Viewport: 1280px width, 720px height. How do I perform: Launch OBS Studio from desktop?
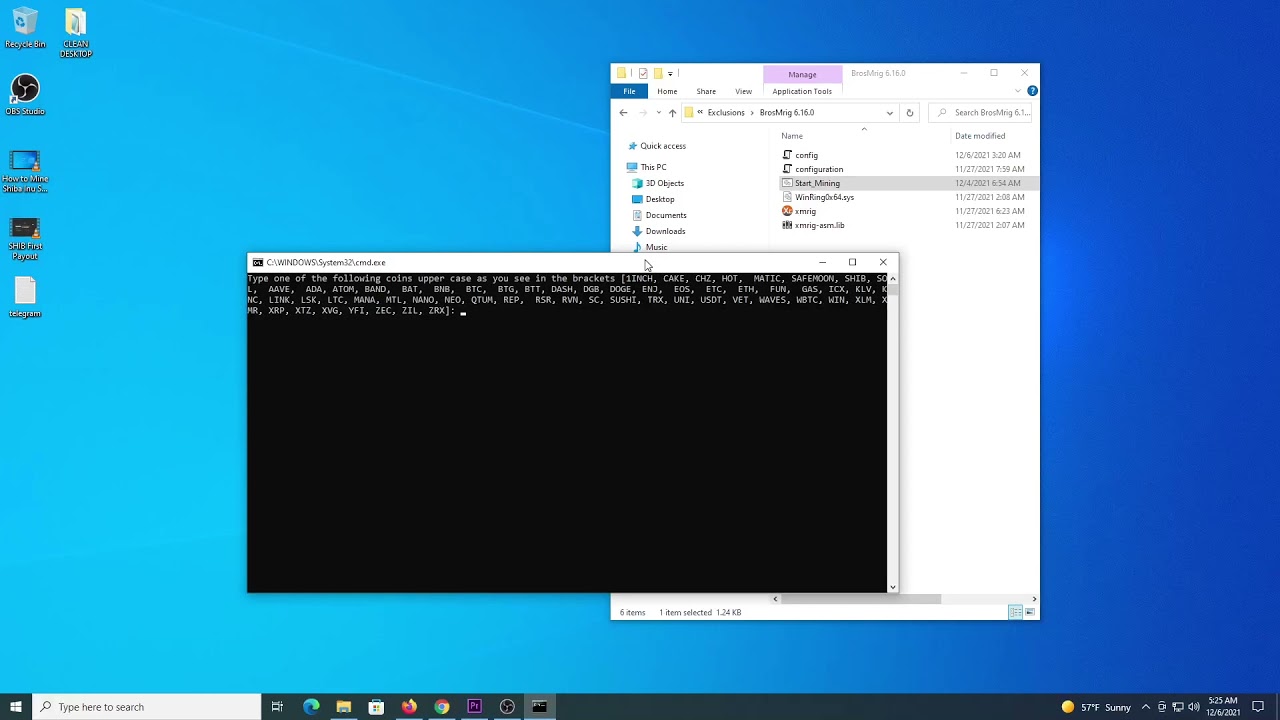pos(25,95)
